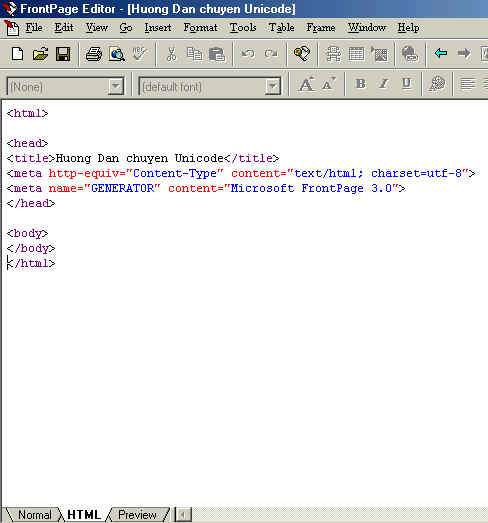This screenshot has width=488, height=523.
Task: Cut selection with the scissors icon
Action: point(171,54)
